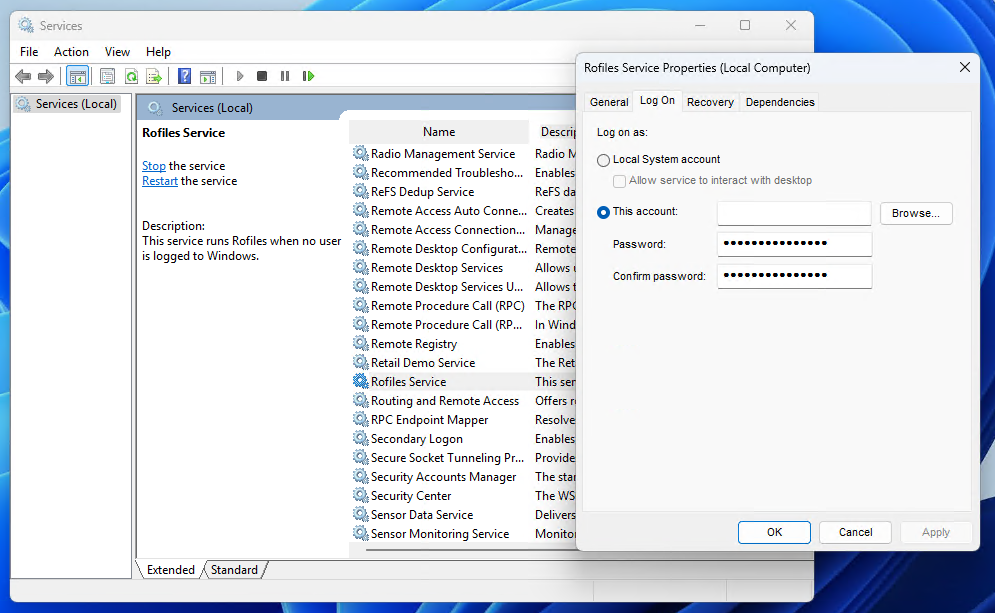This screenshot has width=995, height=613.
Task: Click the gear icon beside Secondary Logon
Action: pyautogui.click(x=360, y=438)
